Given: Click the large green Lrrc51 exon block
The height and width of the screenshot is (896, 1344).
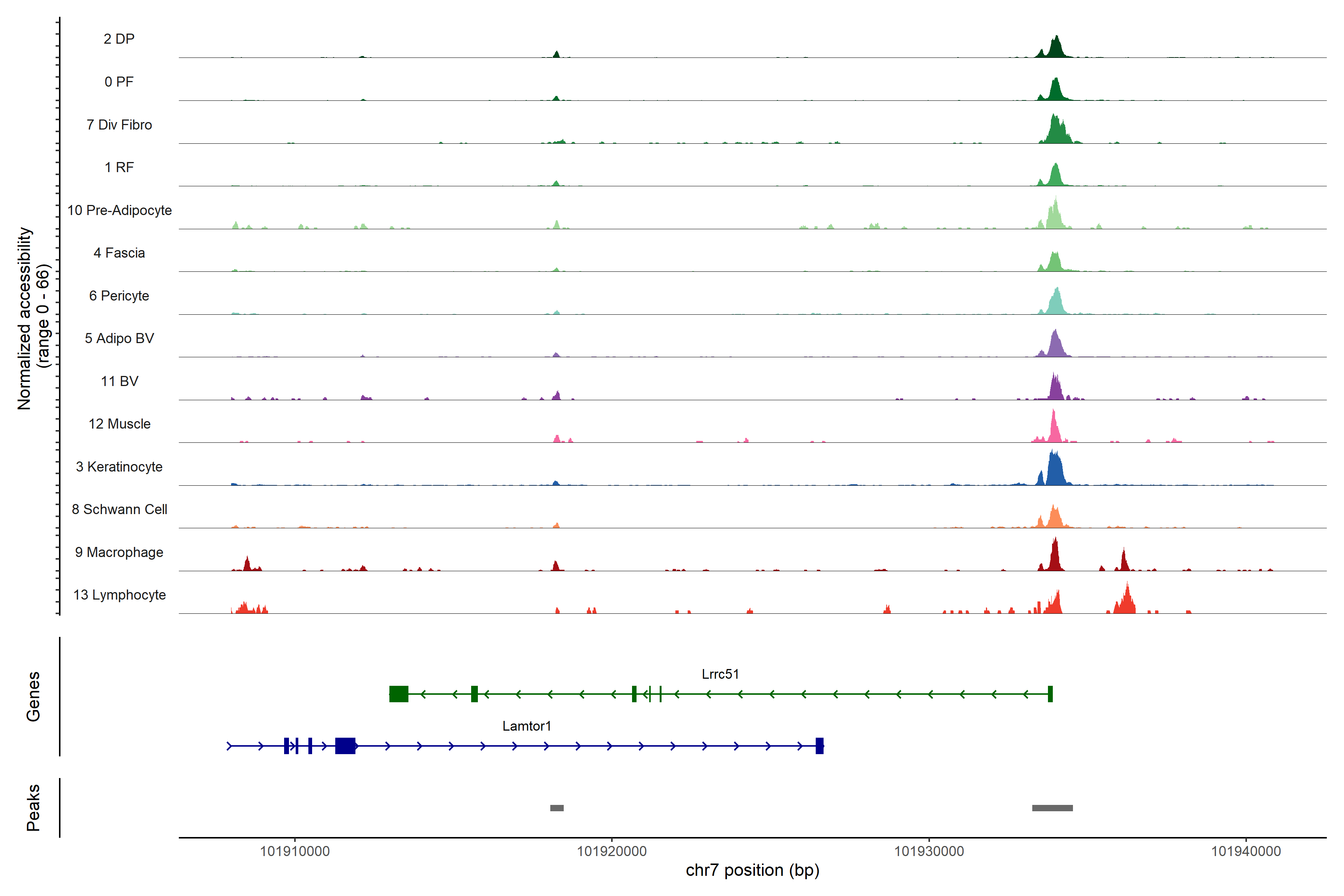Looking at the screenshot, I should (x=399, y=694).
